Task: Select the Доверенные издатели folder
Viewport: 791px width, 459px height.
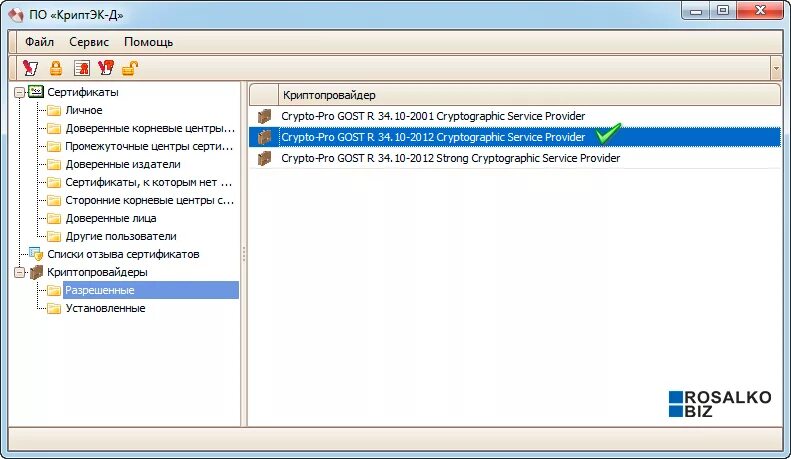Action: pyautogui.click(x=123, y=164)
